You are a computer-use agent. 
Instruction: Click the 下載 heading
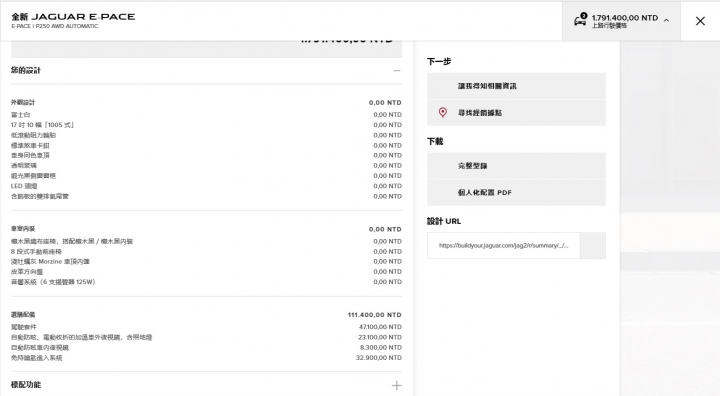coord(435,141)
